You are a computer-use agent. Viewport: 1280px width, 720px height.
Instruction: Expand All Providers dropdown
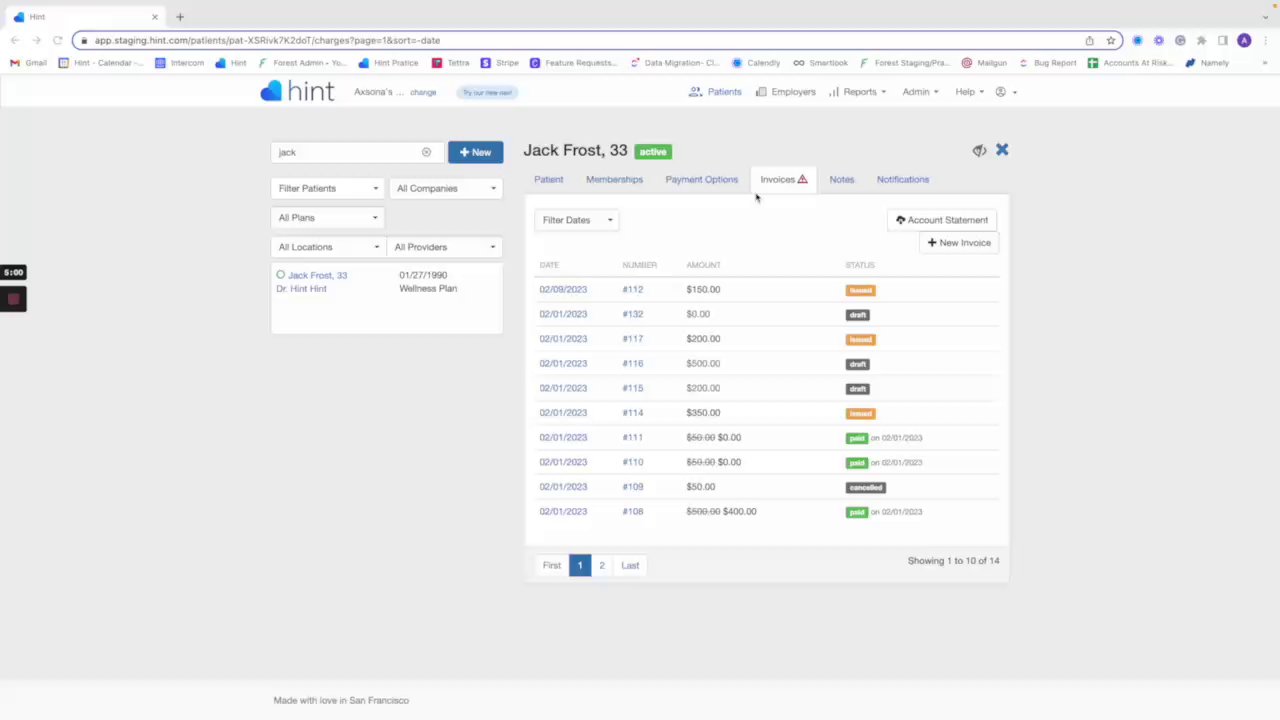[x=444, y=247]
